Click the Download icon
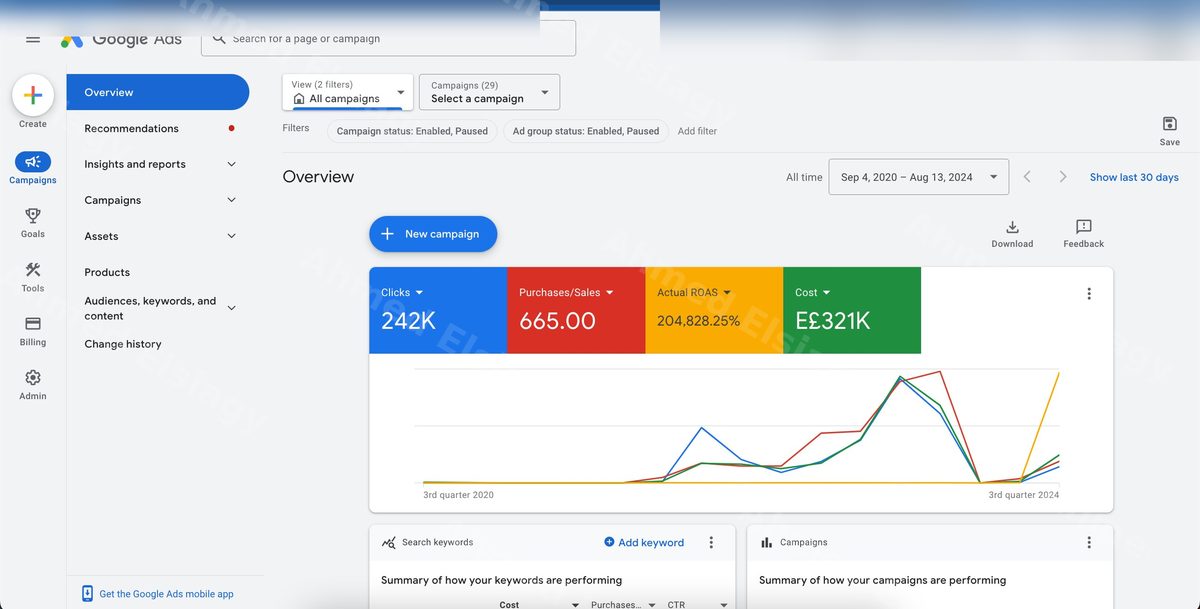This screenshot has width=1200, height=609. click(x=1012, y=227)
